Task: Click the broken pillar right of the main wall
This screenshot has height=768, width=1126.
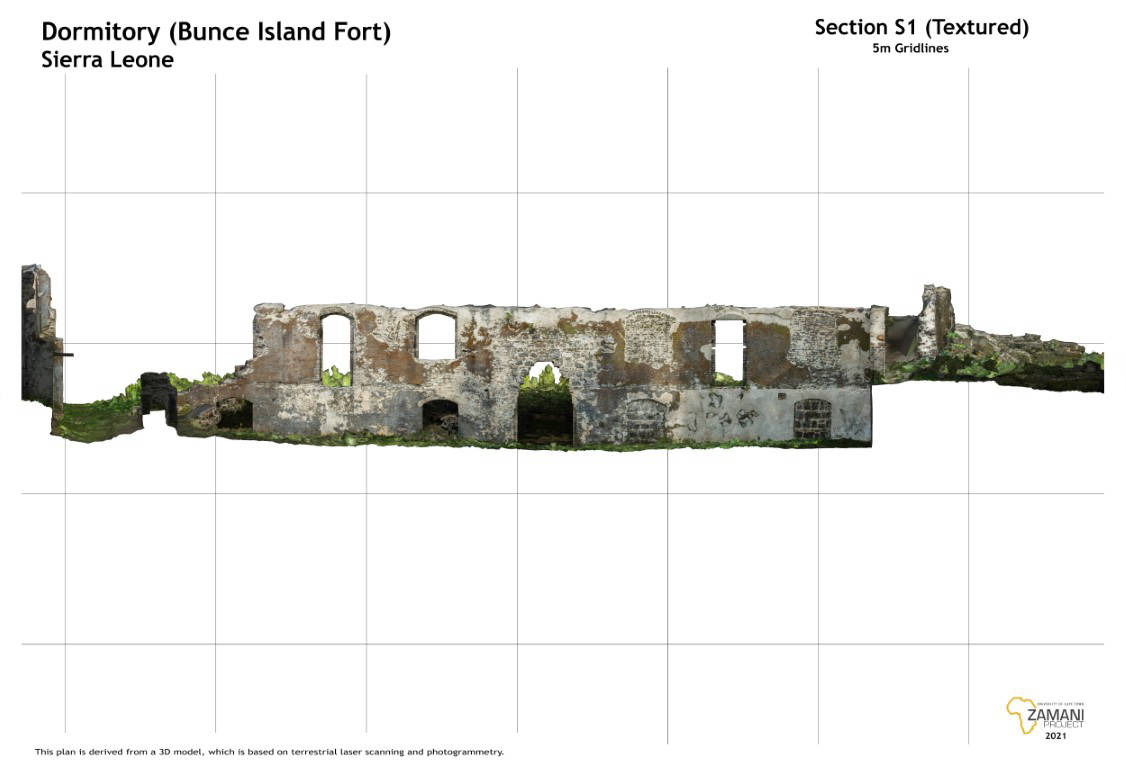Action: [x=936, y=318]
